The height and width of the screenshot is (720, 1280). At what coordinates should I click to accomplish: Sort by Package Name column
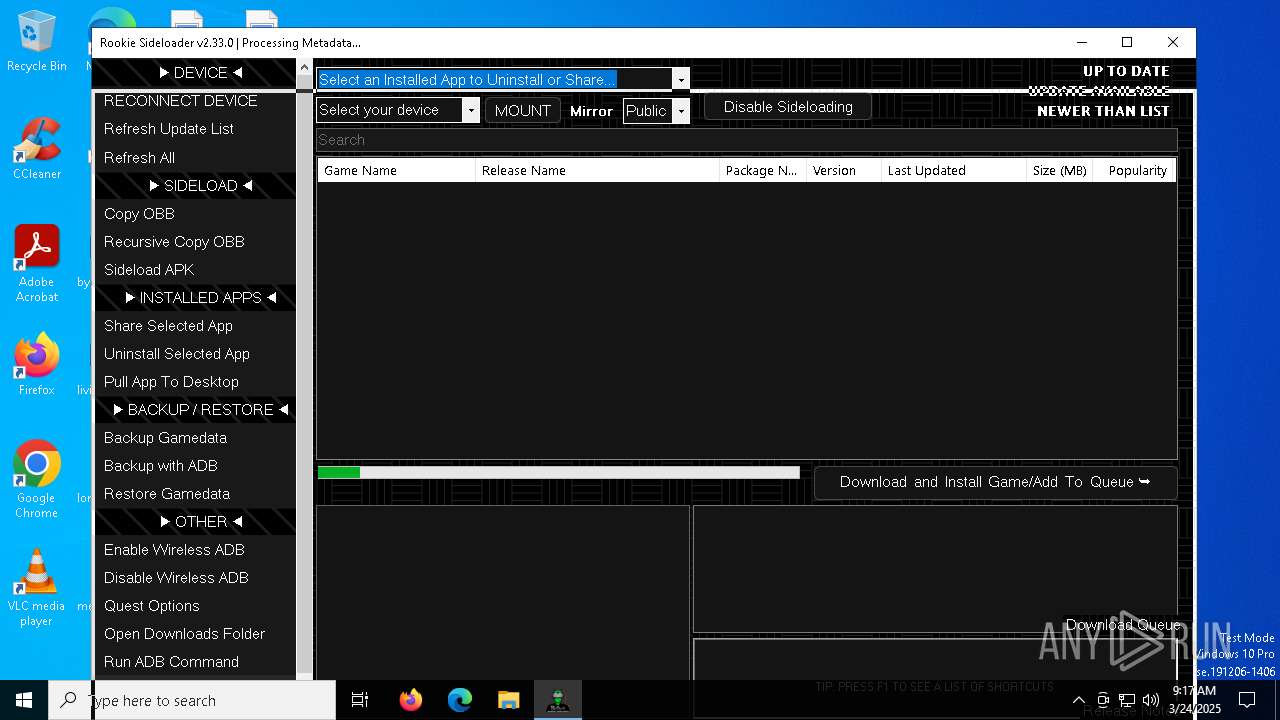pos(763,170)
